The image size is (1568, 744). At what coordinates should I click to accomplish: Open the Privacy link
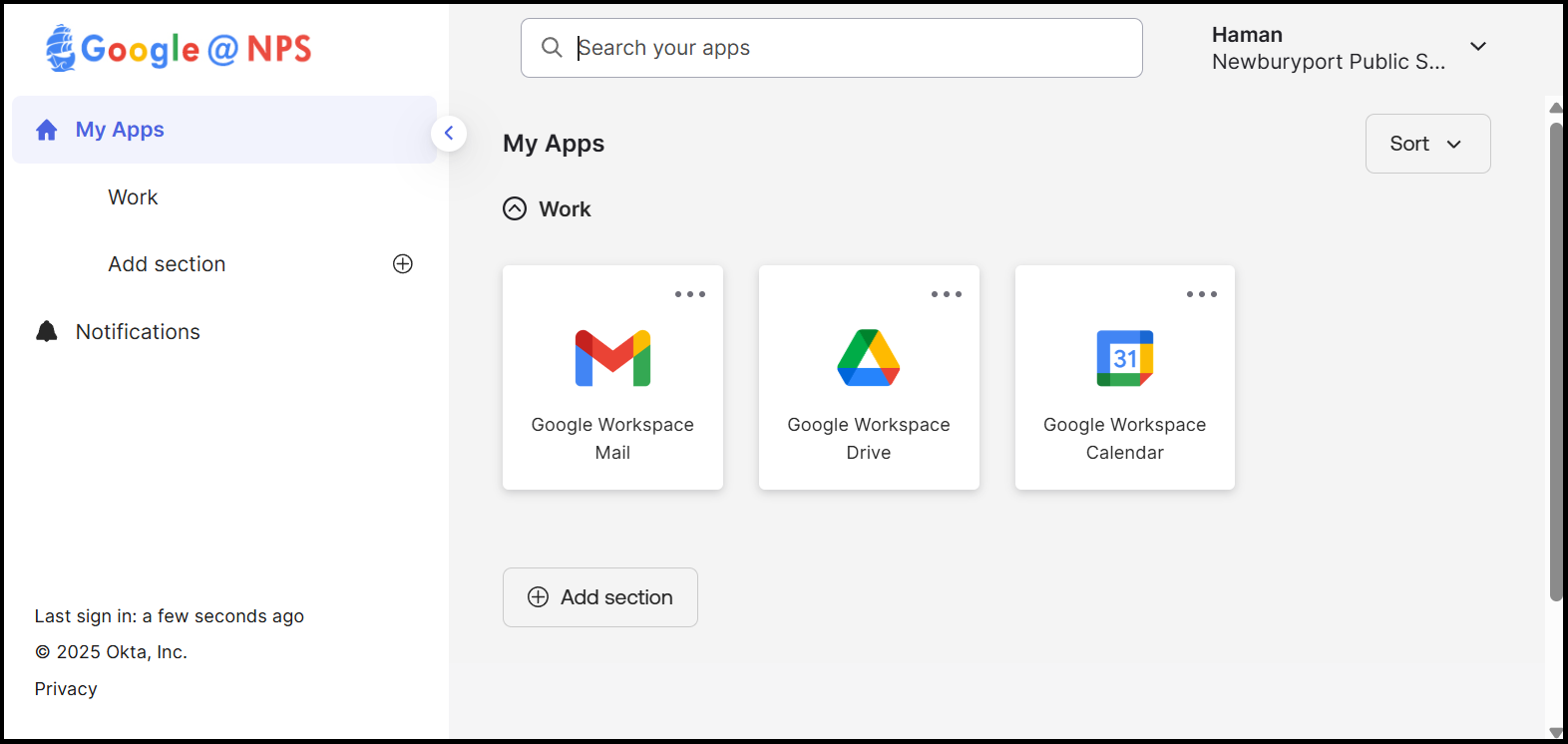[x=66, y=689]
